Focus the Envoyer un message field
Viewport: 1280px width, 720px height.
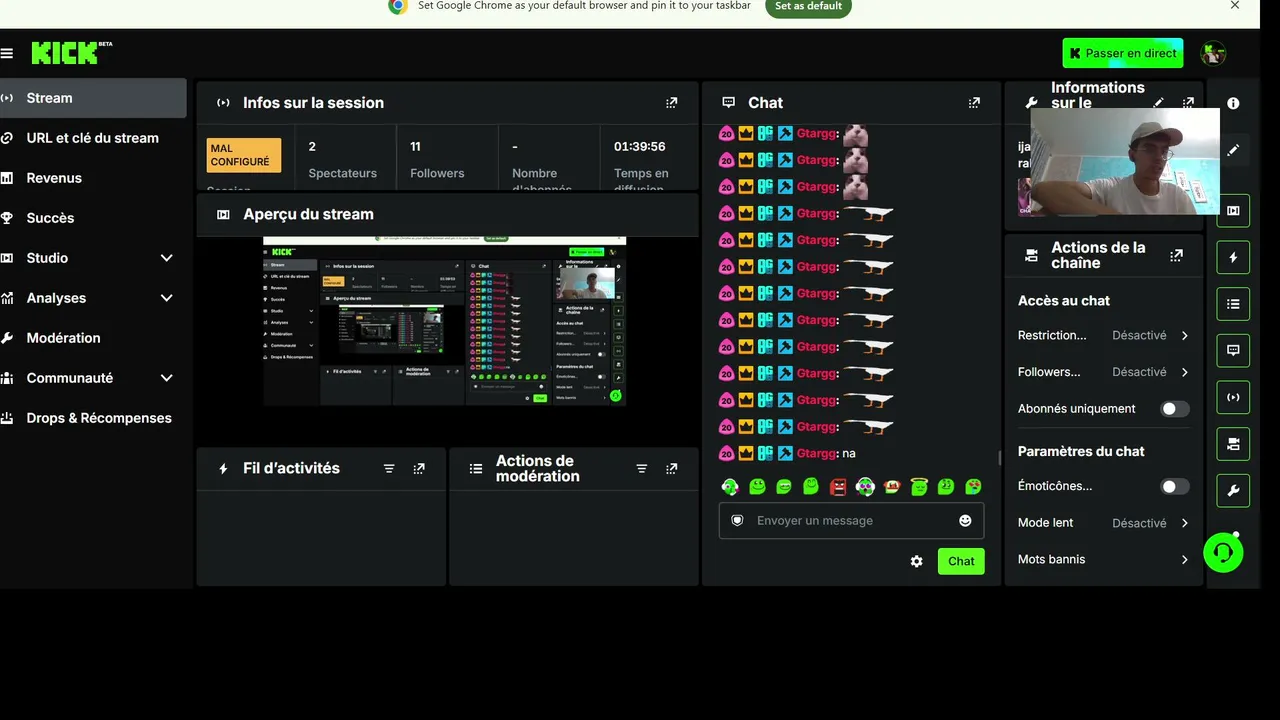click(851, 520)
